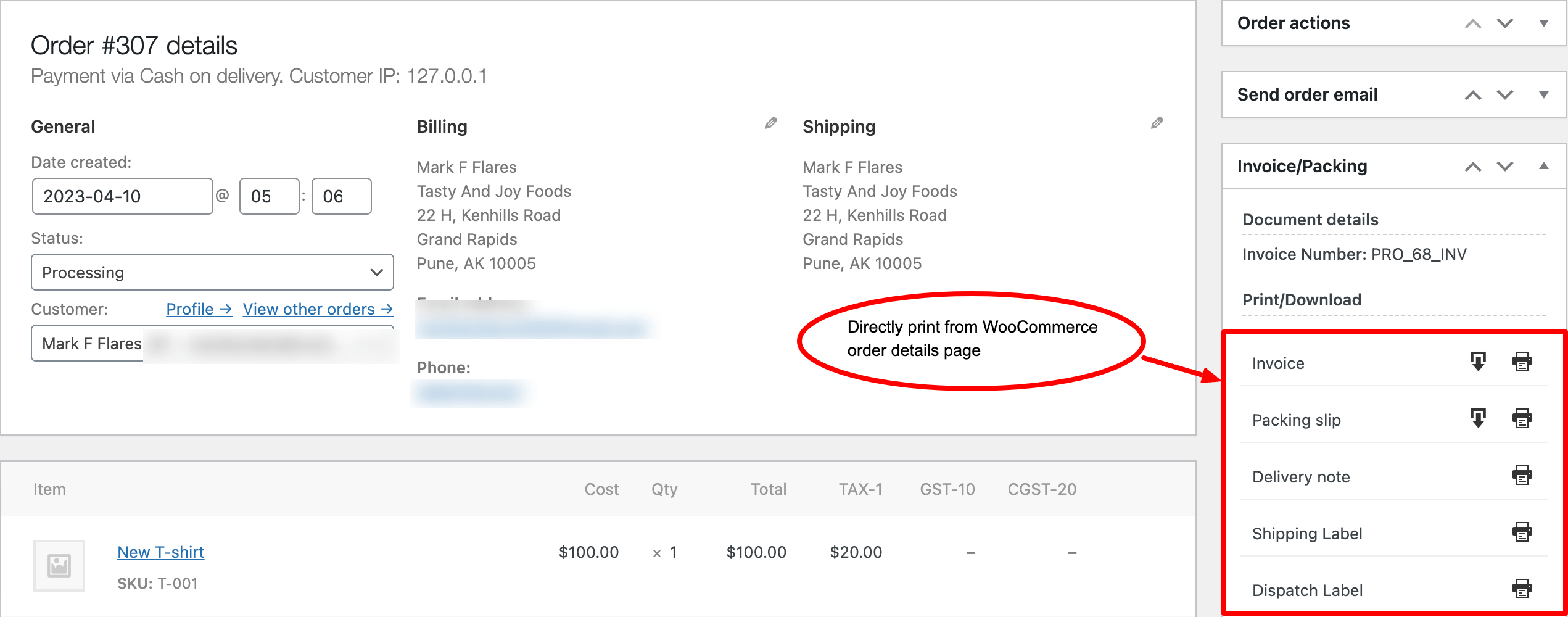Print the Packing slip
This screenshot has width=1568, height=617.
click(1522, 418)
